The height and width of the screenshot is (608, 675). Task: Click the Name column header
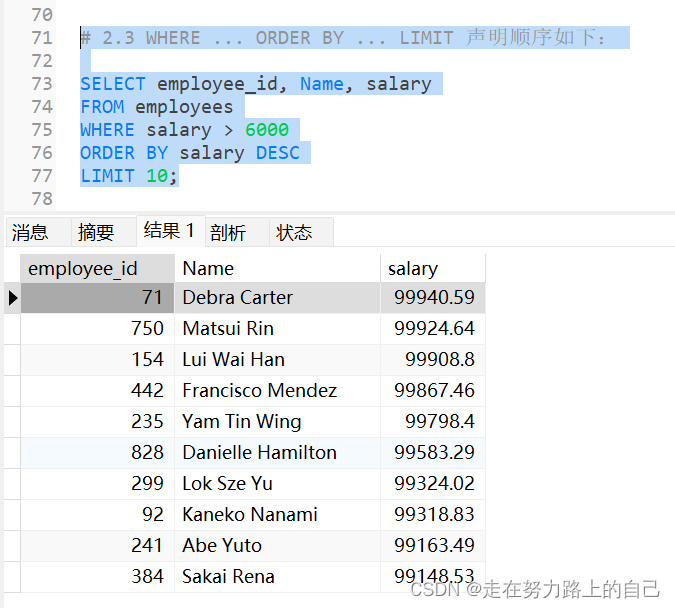277,268
